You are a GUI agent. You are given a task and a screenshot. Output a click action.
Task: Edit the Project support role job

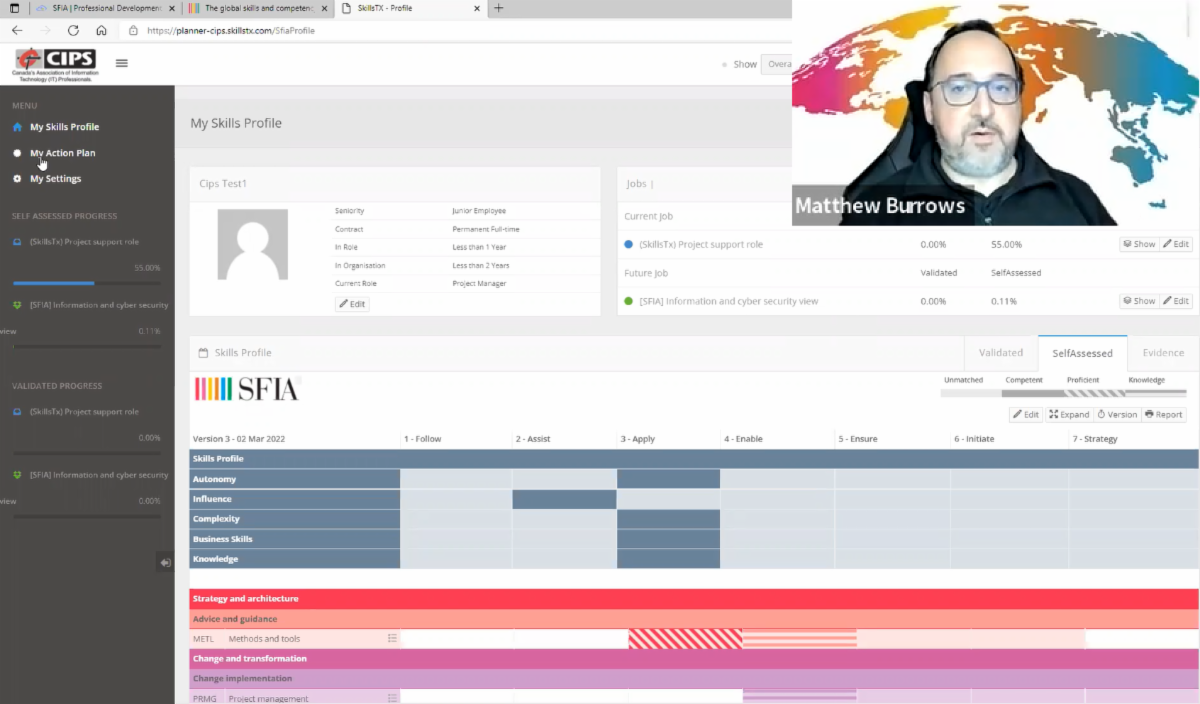pyautogui.click(x=1176, y=244)
